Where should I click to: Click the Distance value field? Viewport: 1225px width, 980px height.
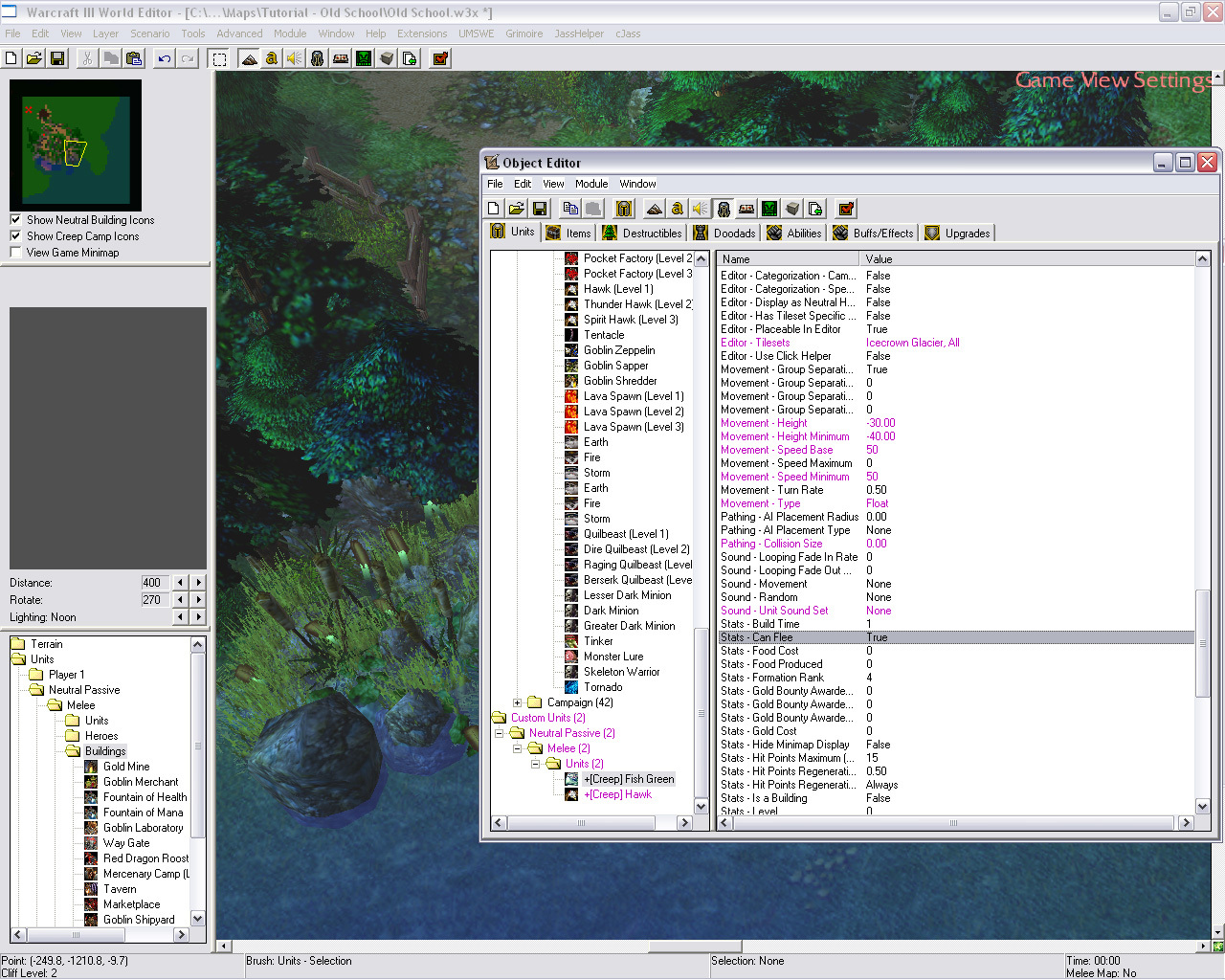pyautogui.click(x=153, y=583)
